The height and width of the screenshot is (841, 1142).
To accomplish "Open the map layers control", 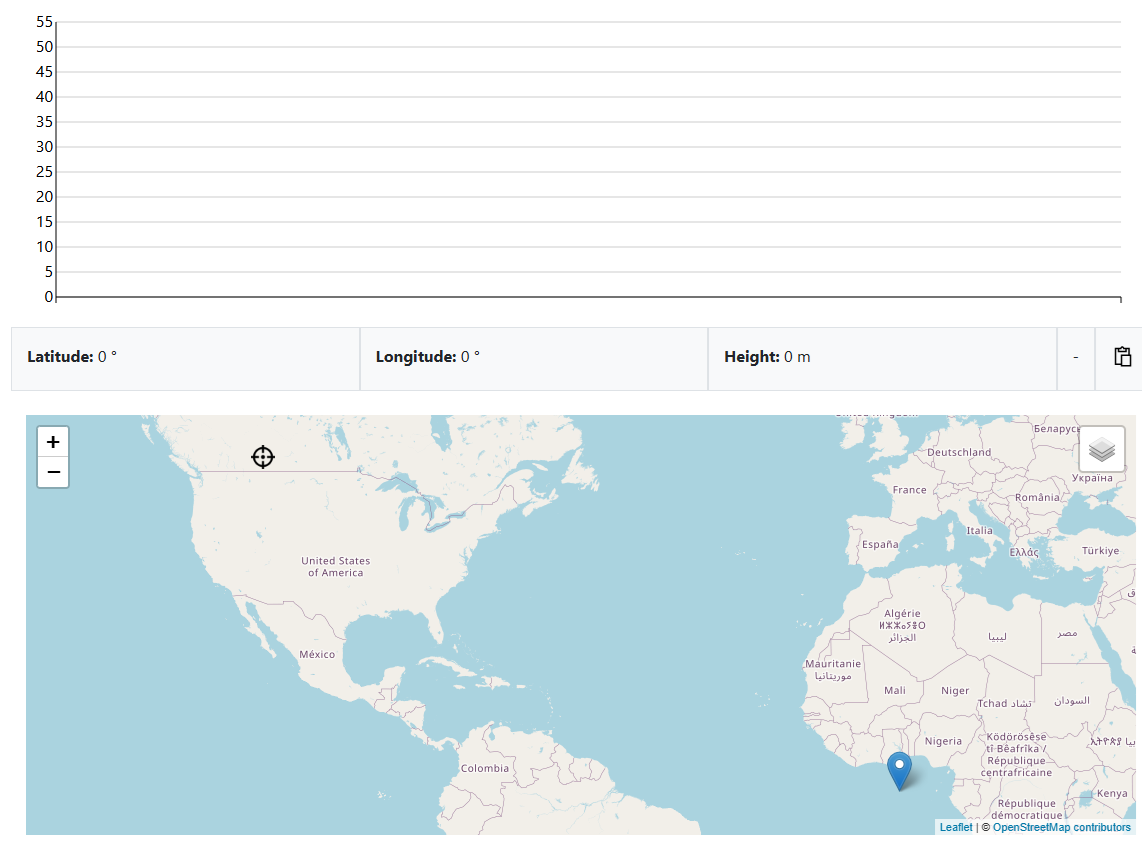I will coord(1101,450).
